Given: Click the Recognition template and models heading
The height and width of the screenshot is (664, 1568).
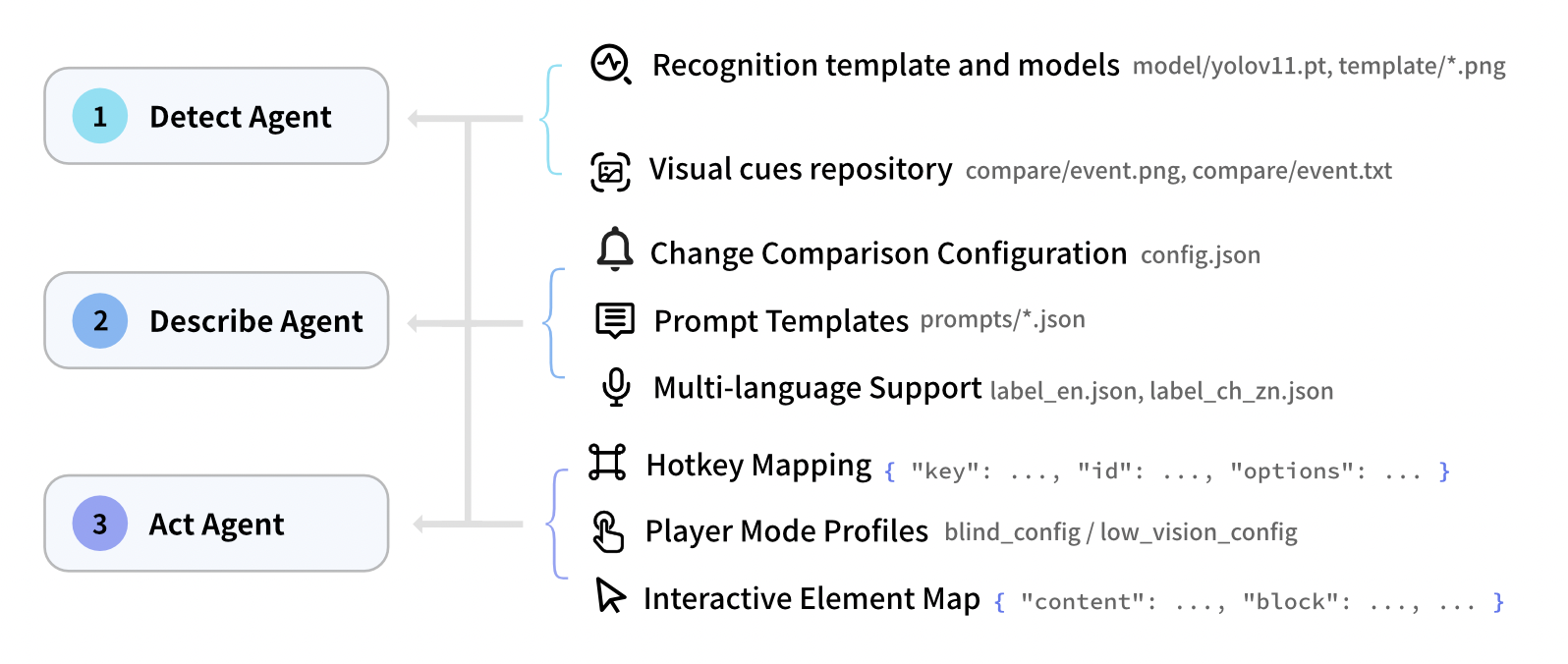Looking at the screenshot, I should pos(885,65).
